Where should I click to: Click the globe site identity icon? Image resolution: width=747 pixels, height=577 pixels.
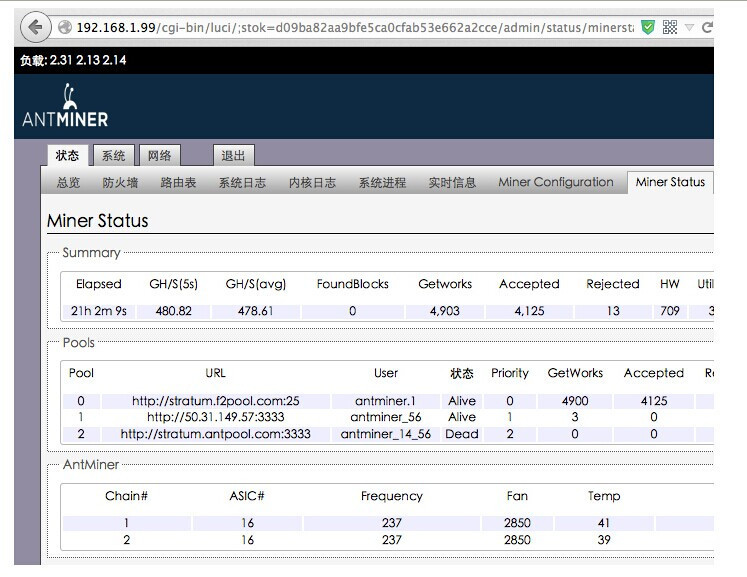(64, 27)
